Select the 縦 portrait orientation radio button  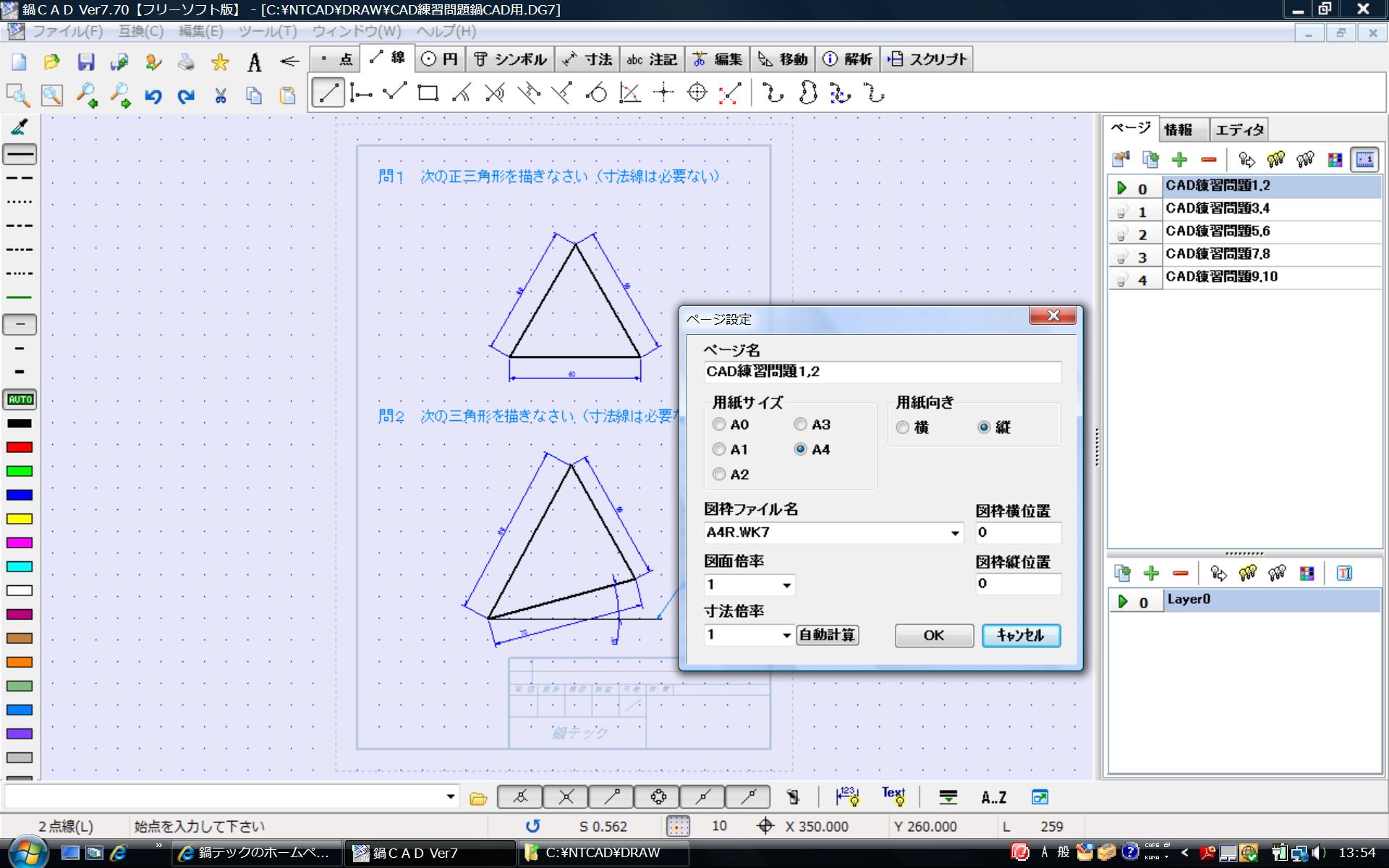pos(984,427)
